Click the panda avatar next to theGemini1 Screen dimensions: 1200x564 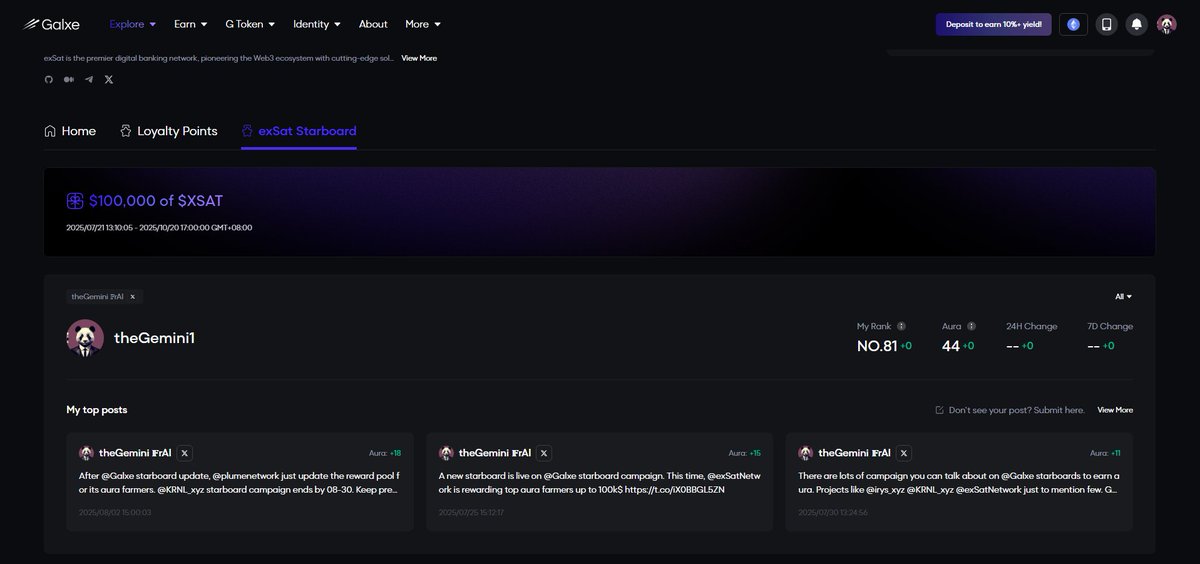click(x=85, y=338)
